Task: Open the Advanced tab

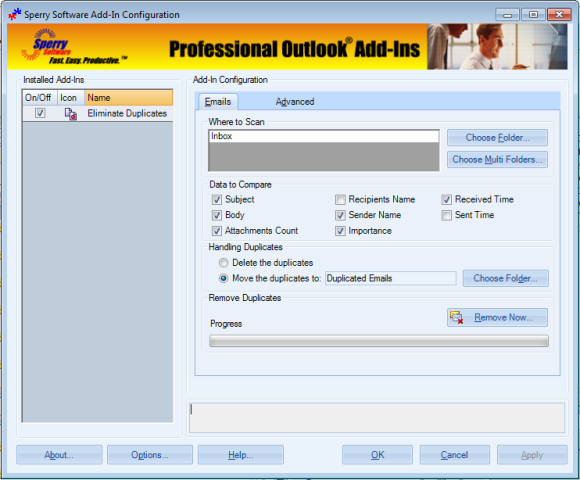Action: click(x=295, y=102)
